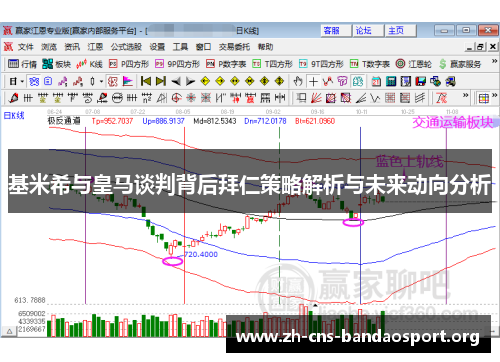Open the 交易委托 menu
This screenshot has width=500, height=362.
[x=234, y=47]
